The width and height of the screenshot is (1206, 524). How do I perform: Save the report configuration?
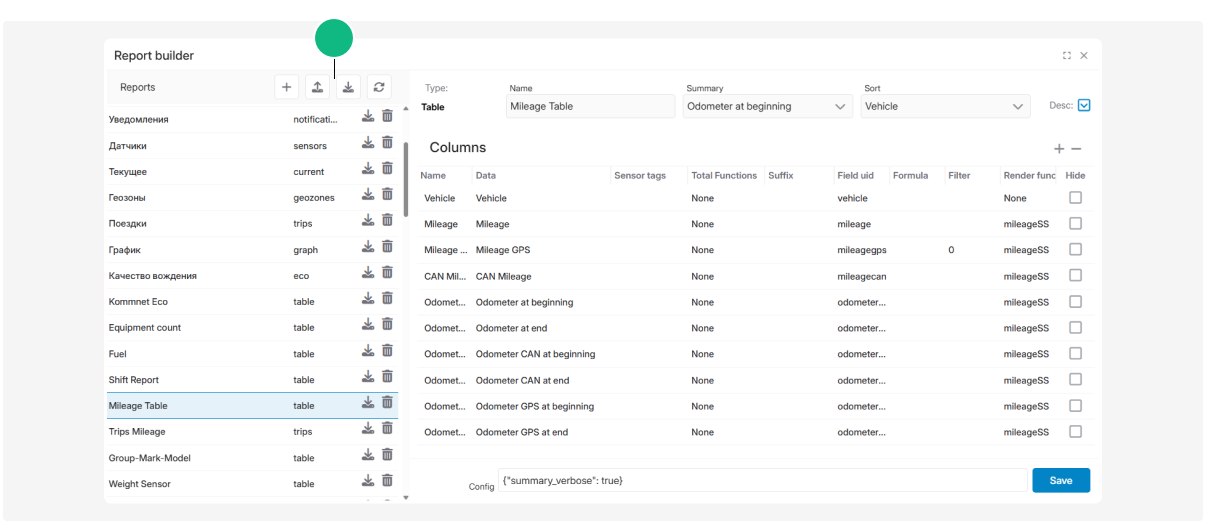(1061, 480)
